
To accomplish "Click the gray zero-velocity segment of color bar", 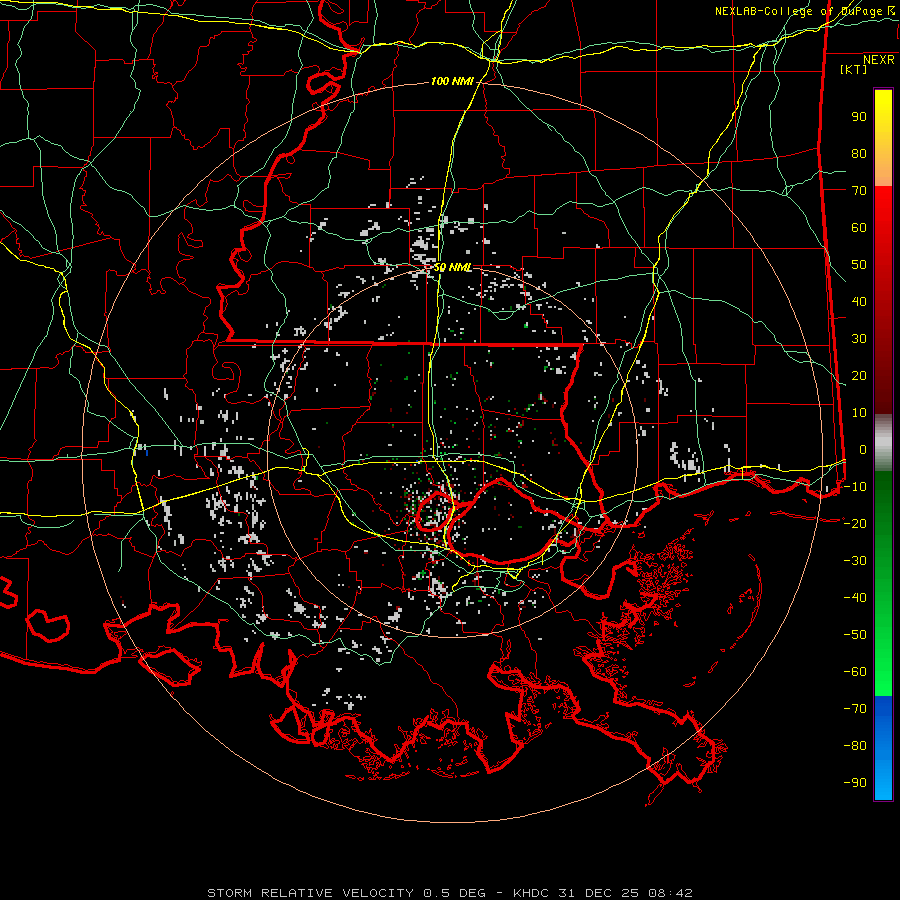I will click(x=883, y=443).
